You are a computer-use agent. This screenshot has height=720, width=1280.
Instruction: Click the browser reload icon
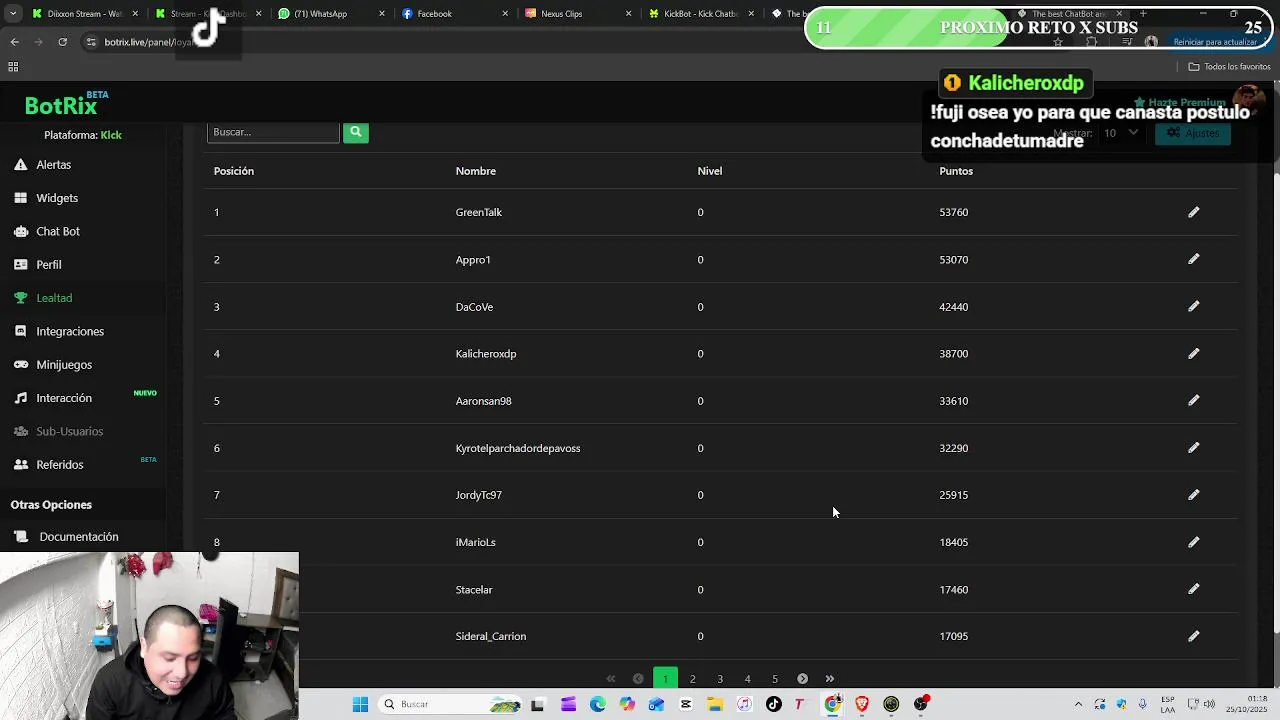62,42
